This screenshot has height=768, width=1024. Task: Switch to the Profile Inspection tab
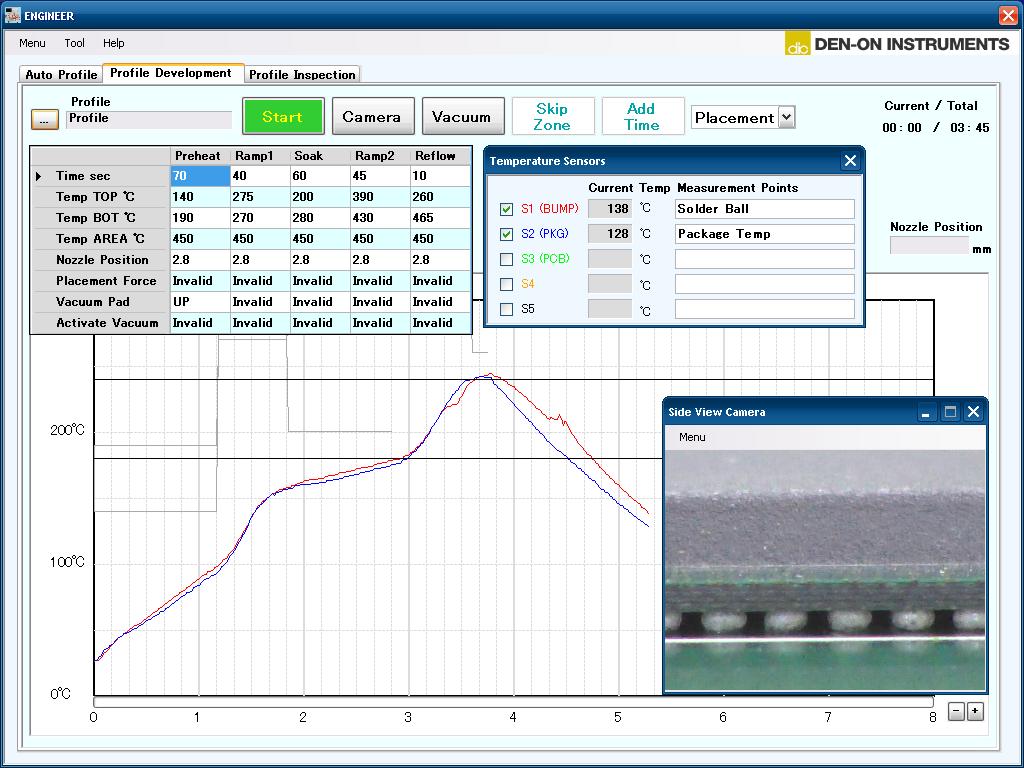click(302, 74)
